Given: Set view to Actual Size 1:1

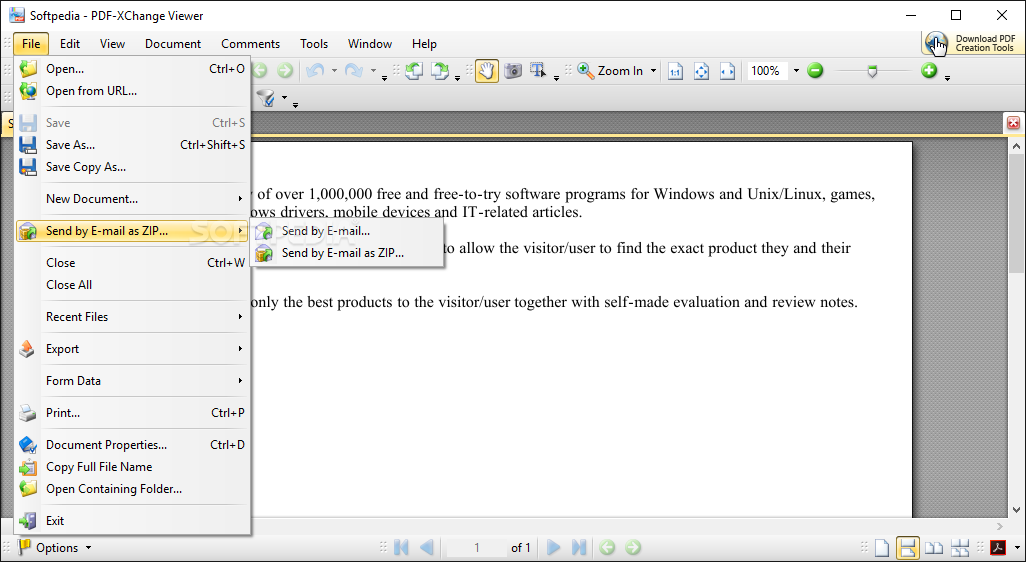Looking at the screenshot, I should point(675,71).
